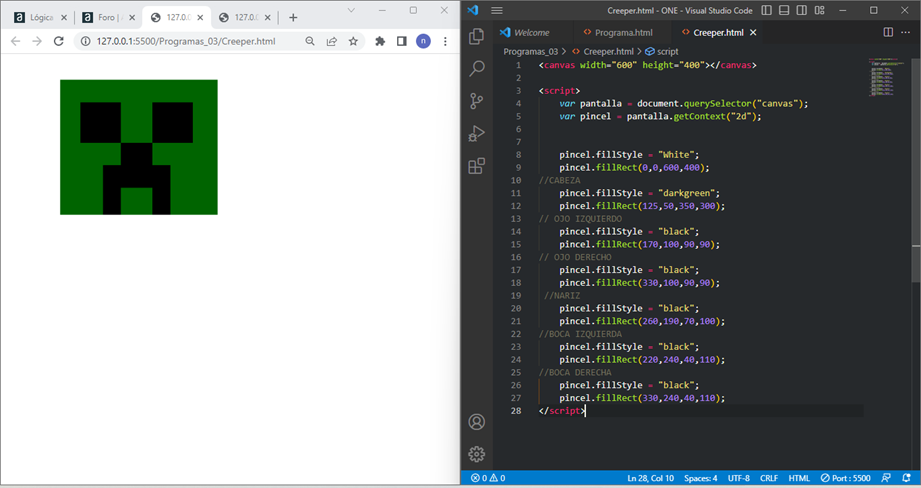921x488 pixels.
Task: Close the active 127.0.0 browser tab
Action: (200, 18)
